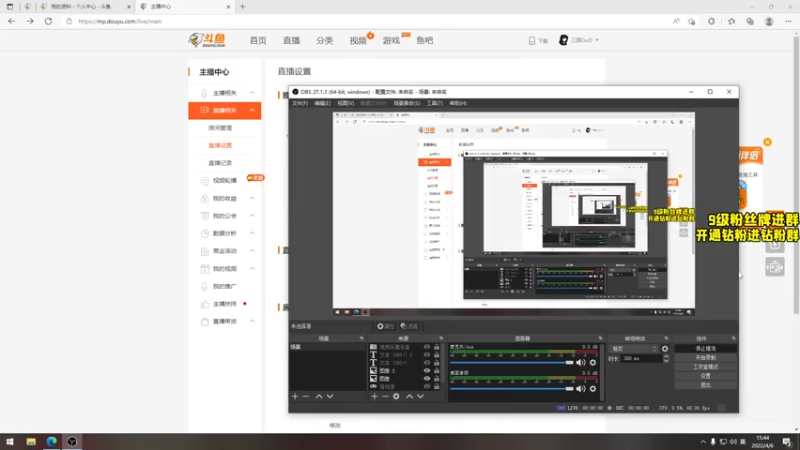Image resolution: width=800 pixels, height=450 pixels.
Task: Open 设置 from OBS controls
Action: (x=706, y=376)
